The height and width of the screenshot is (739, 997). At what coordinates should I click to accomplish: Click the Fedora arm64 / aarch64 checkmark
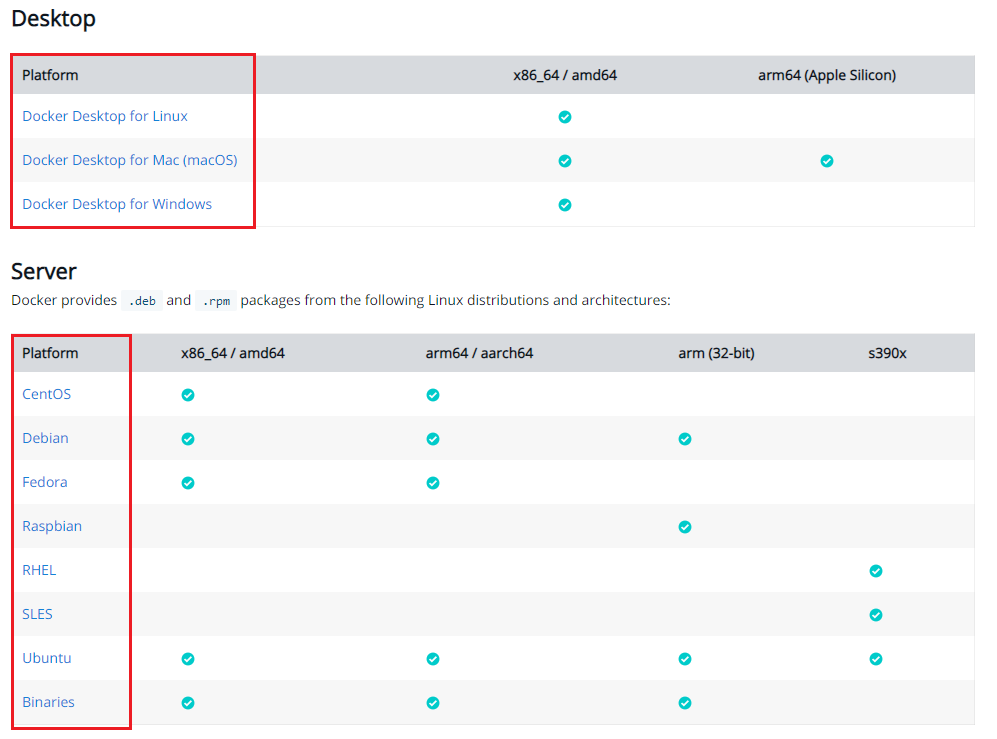click(433, 483)
